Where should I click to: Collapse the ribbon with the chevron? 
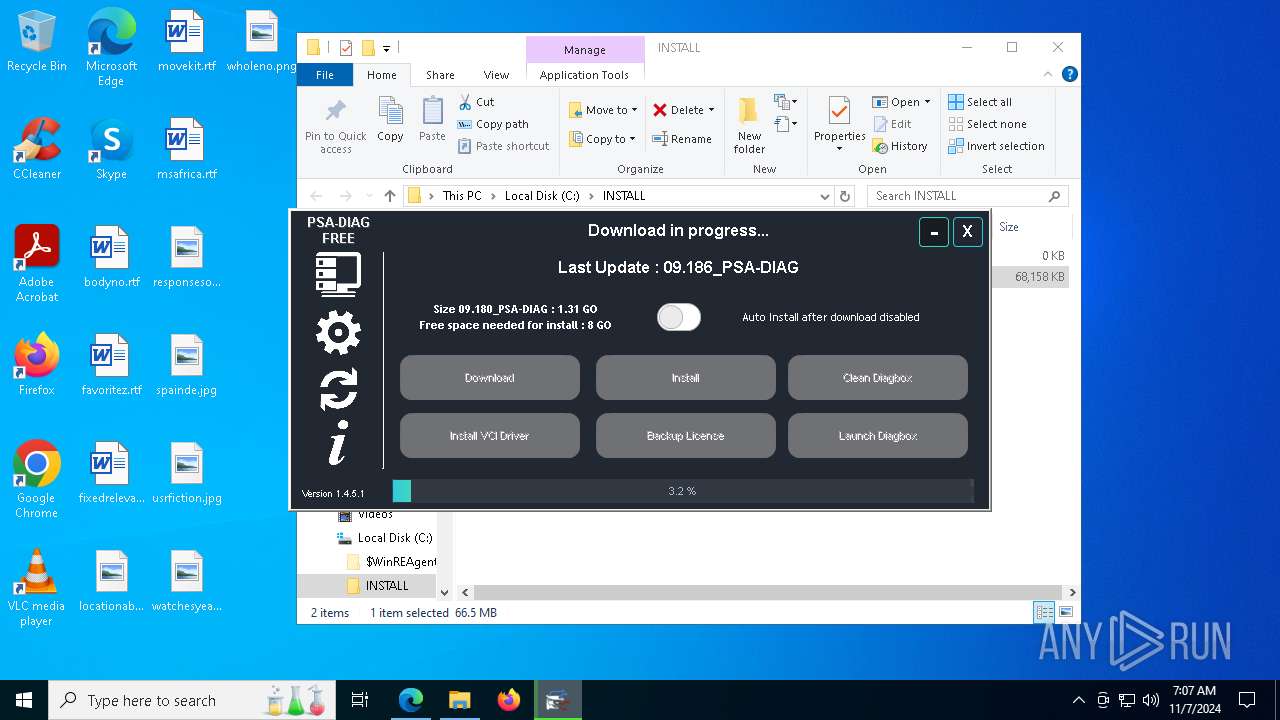pyautogui.click(x=1048, y=74)
